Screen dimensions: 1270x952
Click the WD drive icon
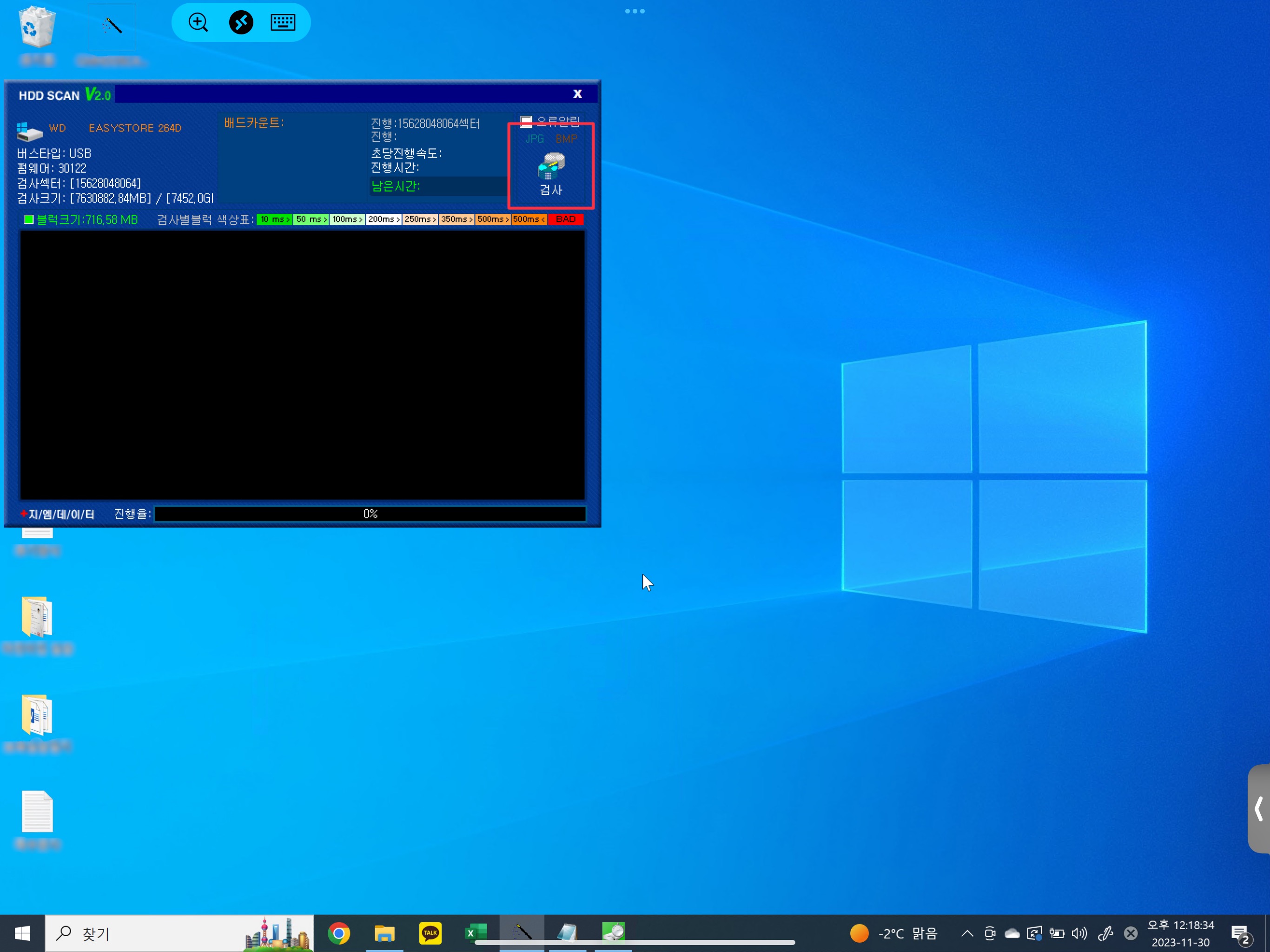point(29,131)
